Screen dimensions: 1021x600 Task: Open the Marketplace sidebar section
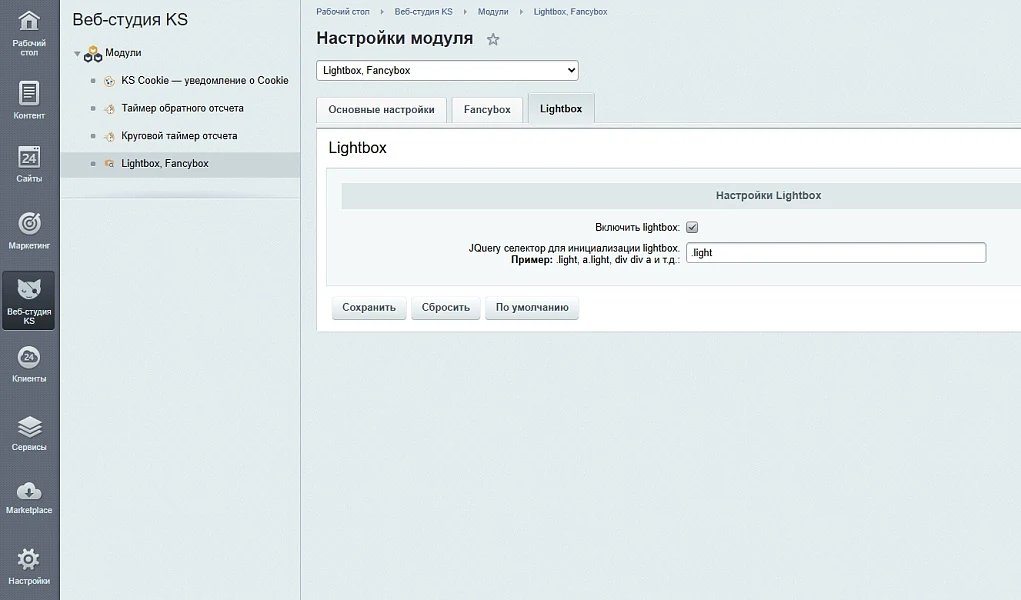tap(29, 498)
